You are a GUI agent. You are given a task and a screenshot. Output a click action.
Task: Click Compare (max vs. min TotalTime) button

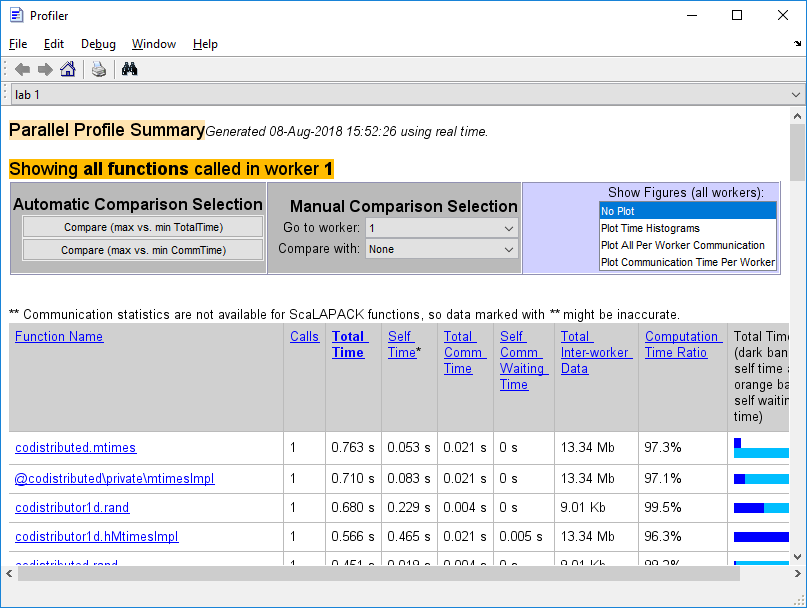143,227
